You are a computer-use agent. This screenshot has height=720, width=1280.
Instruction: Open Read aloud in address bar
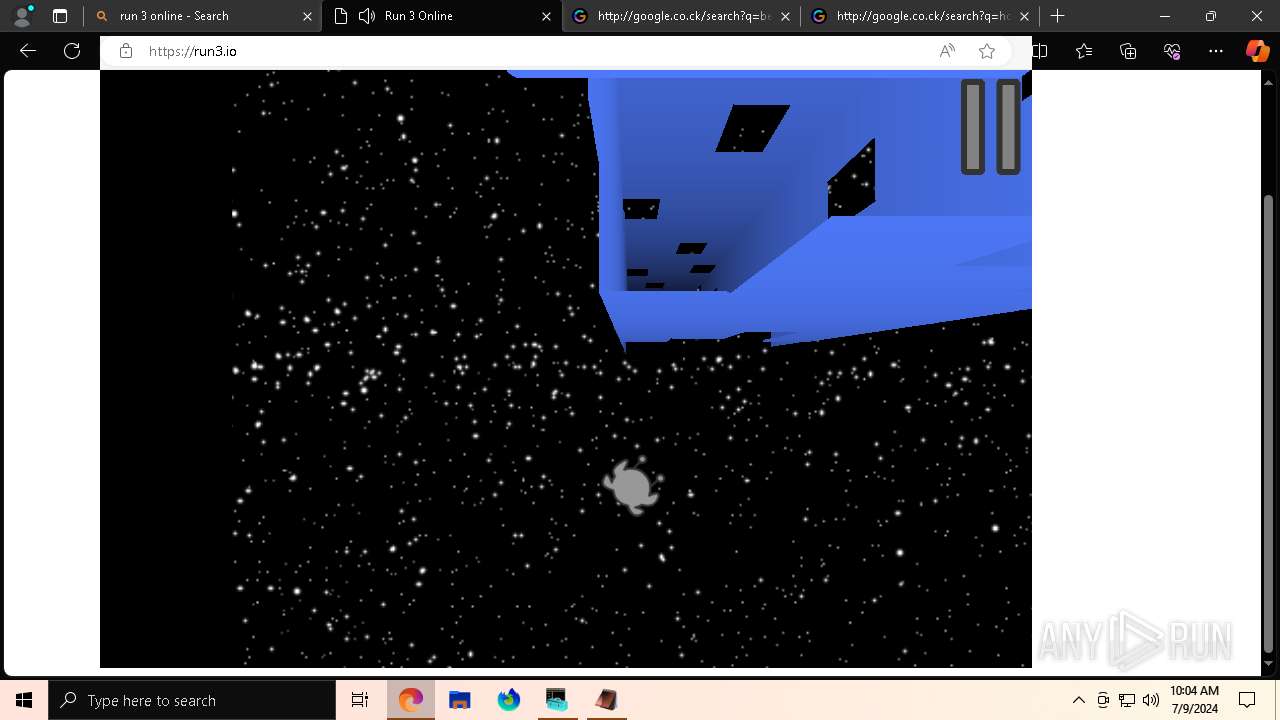pyautogui.click(x=947, y=51)
